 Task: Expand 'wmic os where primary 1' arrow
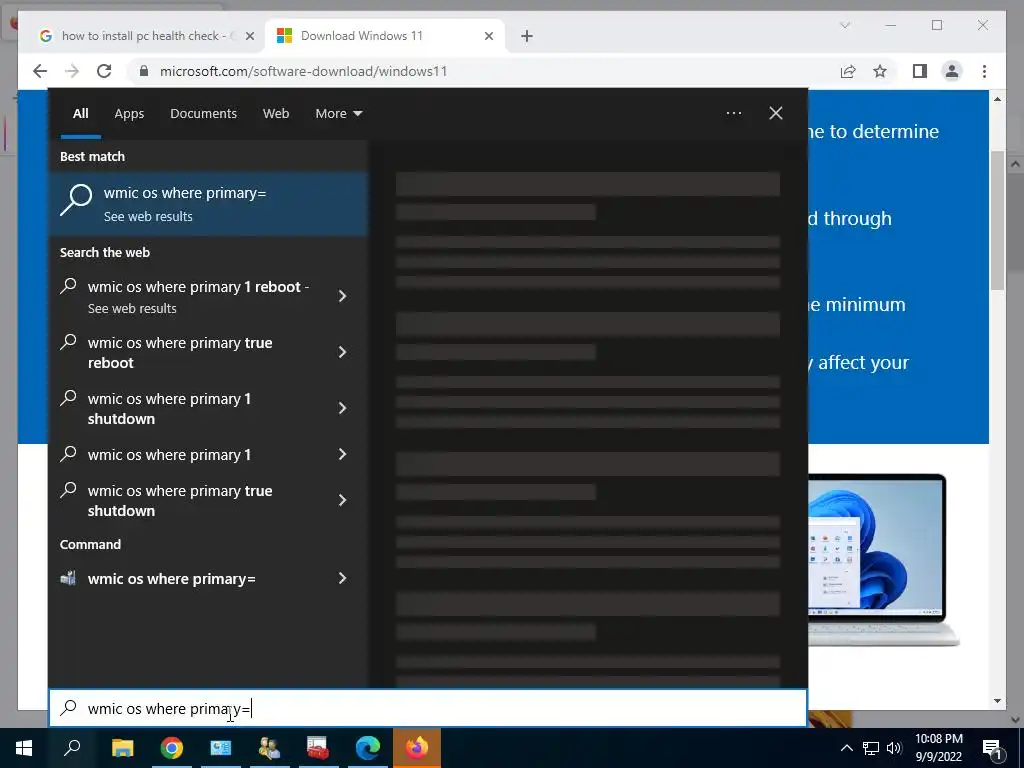pos(342,455)
